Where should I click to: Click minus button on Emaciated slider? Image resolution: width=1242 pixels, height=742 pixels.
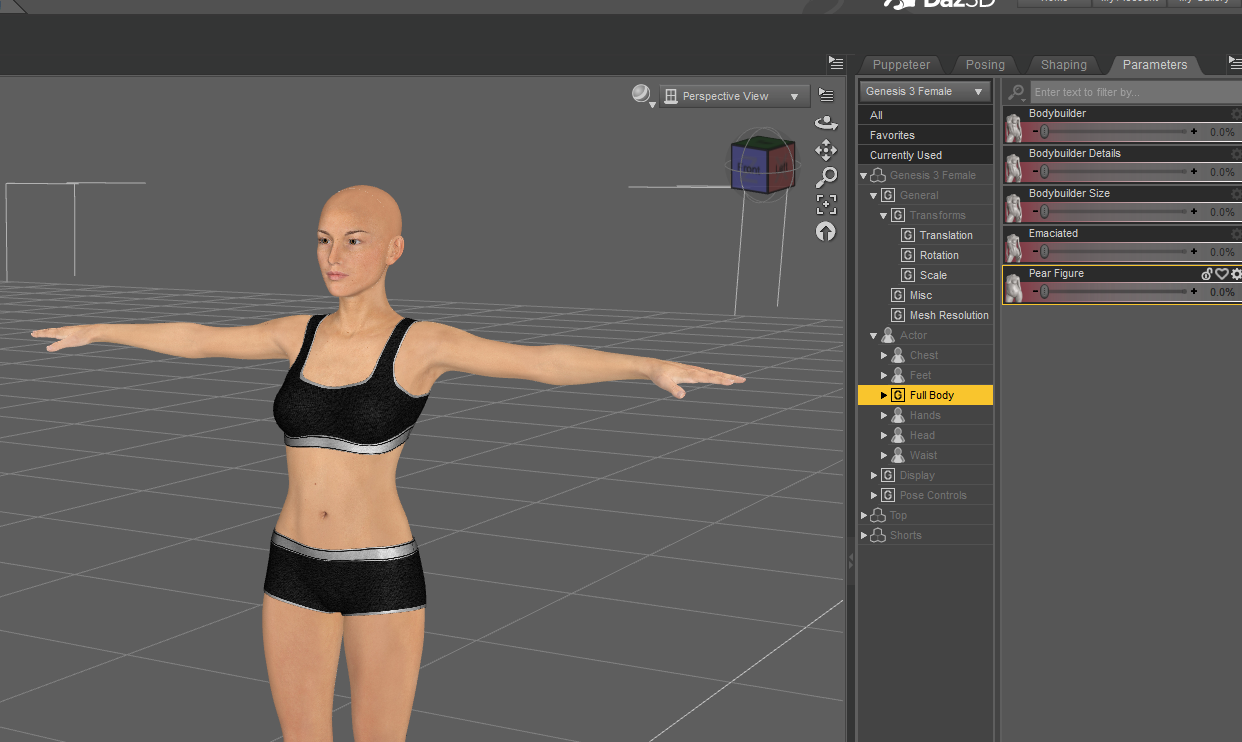pos(1034,251)
